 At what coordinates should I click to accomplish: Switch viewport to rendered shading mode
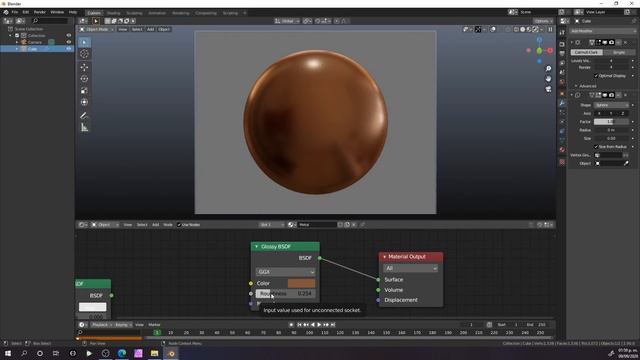(535, 29)
